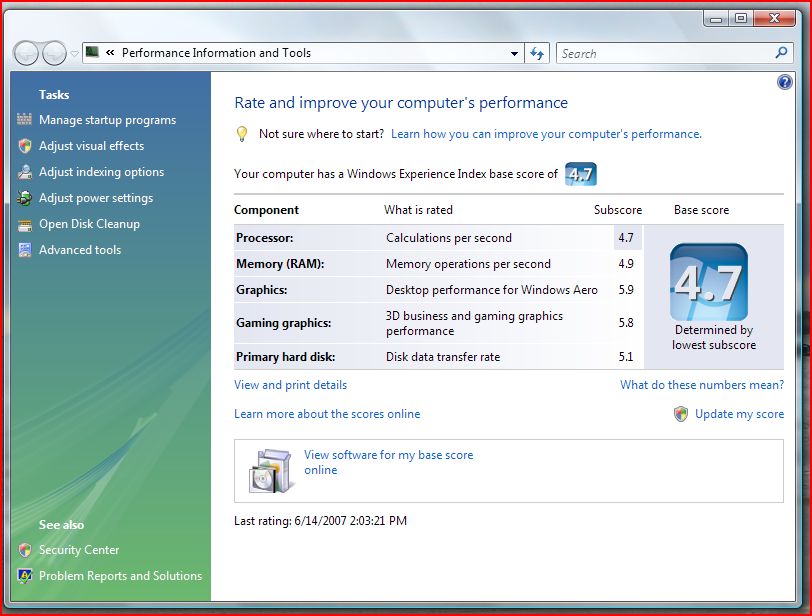This screenshot has height=616, width=812.
Task: Click 3D business and gaming graphics performance text
Action: pyautogui.click(x=474, y=324)
